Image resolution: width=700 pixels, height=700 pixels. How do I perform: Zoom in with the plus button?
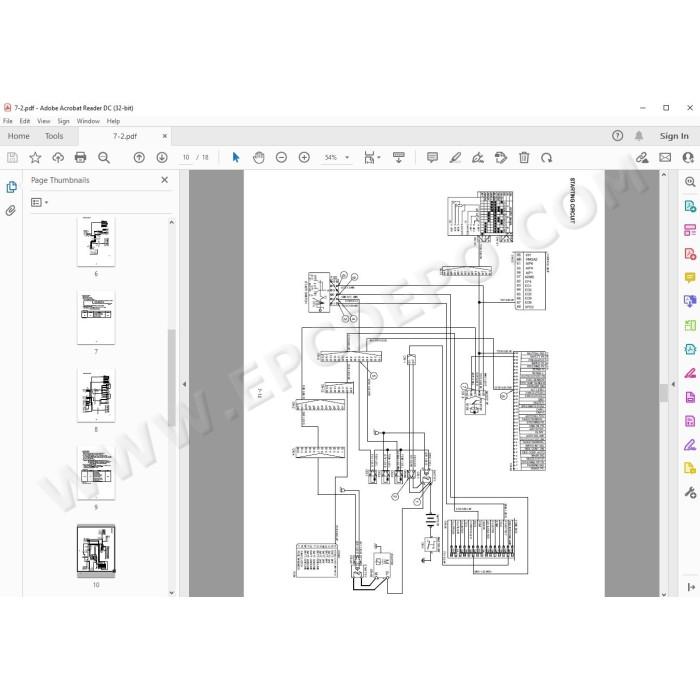tap(304, 158)
